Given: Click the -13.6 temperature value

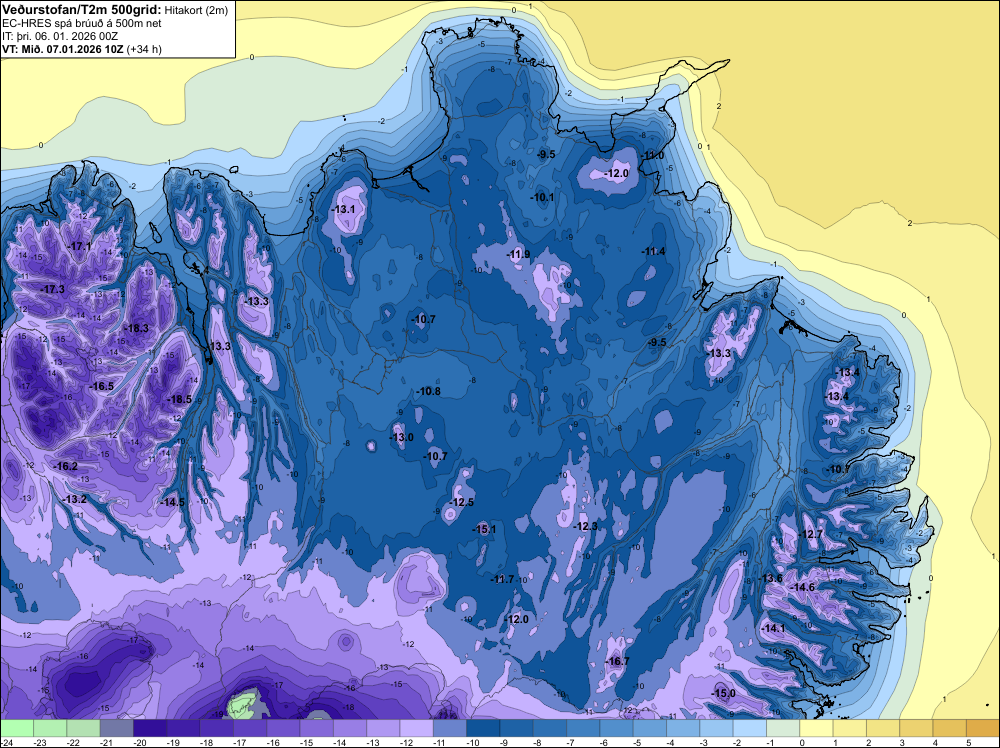Looking at the screenshot, I should pos(772,578).
